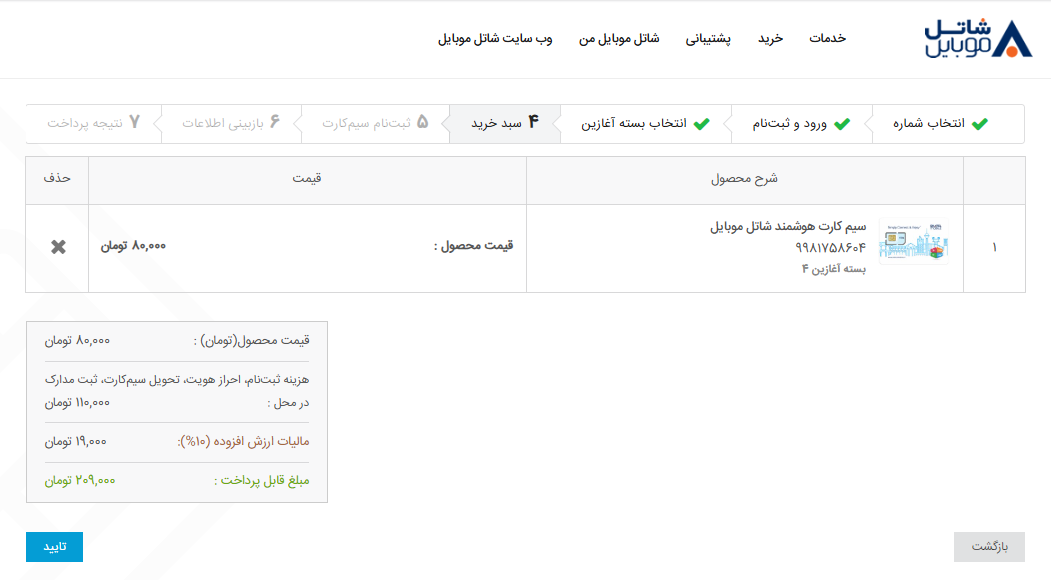1051x580 pixels.
Task: Click product name سیم کارت هوشمند شاتل موبایل
Action: pyautogui.click(x=788, y=227)
